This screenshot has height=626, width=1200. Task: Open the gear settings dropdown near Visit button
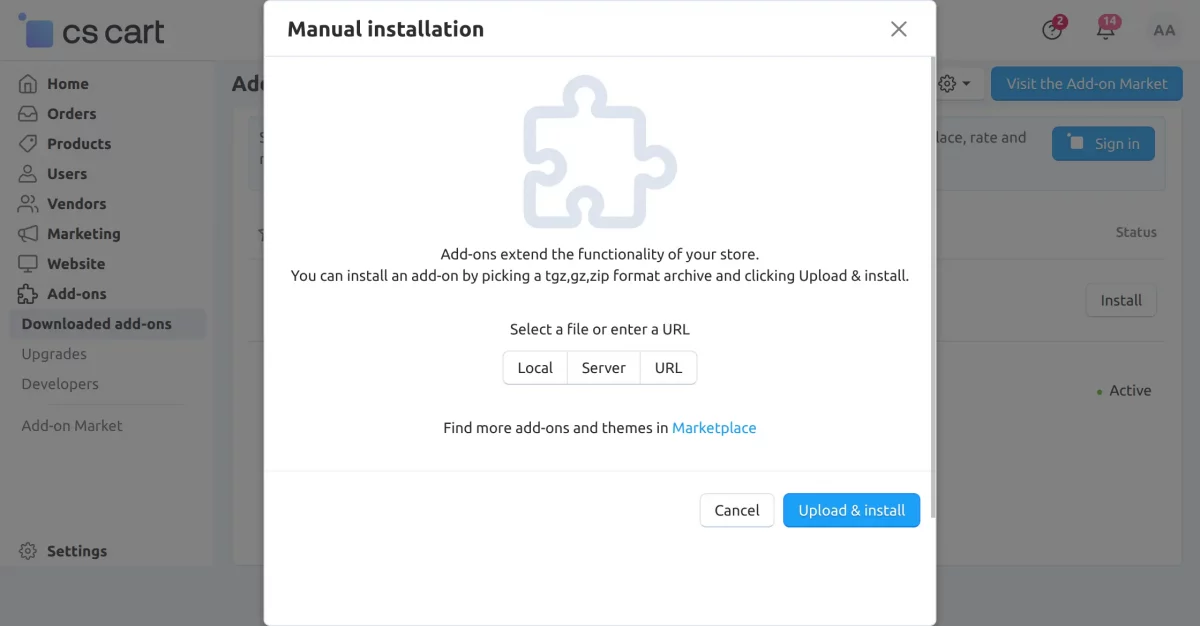951,84
